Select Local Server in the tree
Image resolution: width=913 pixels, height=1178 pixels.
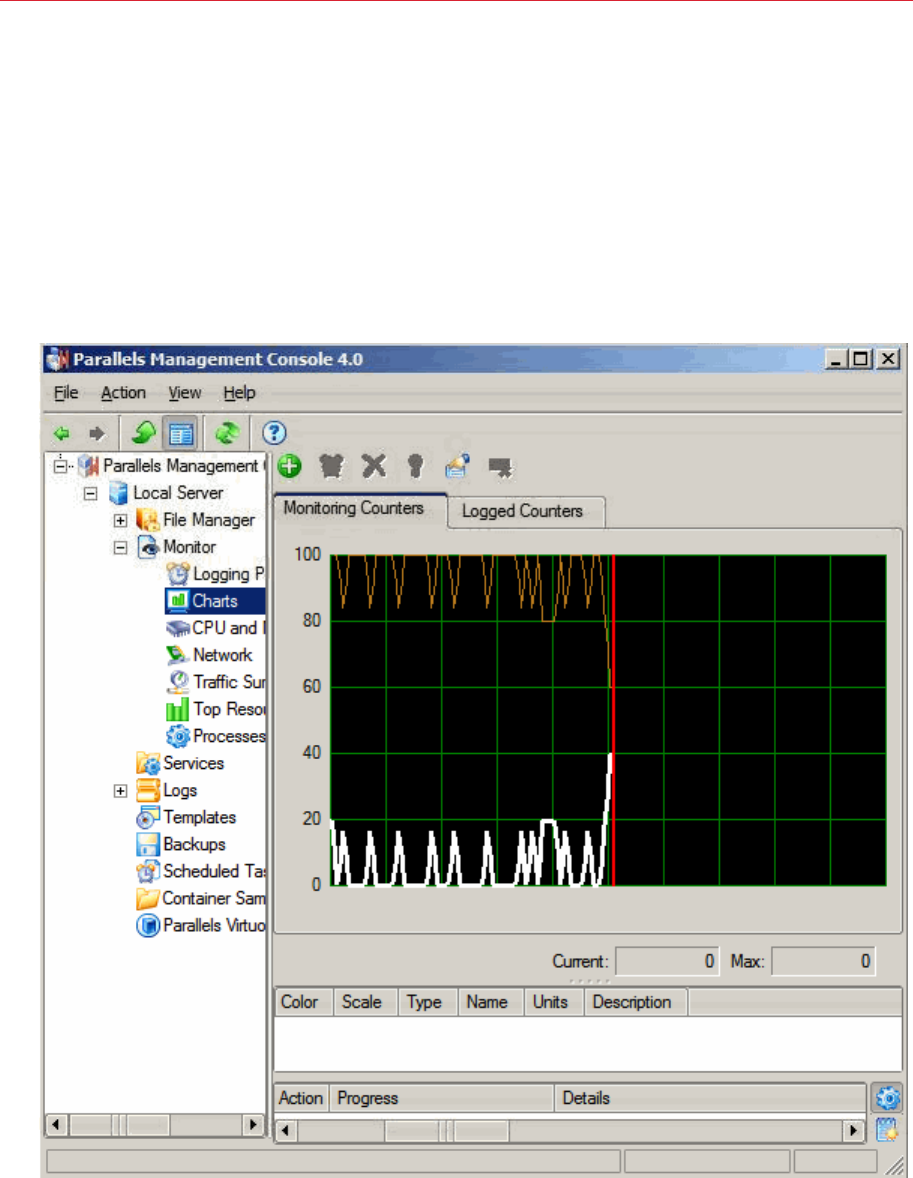click(178, 493)
